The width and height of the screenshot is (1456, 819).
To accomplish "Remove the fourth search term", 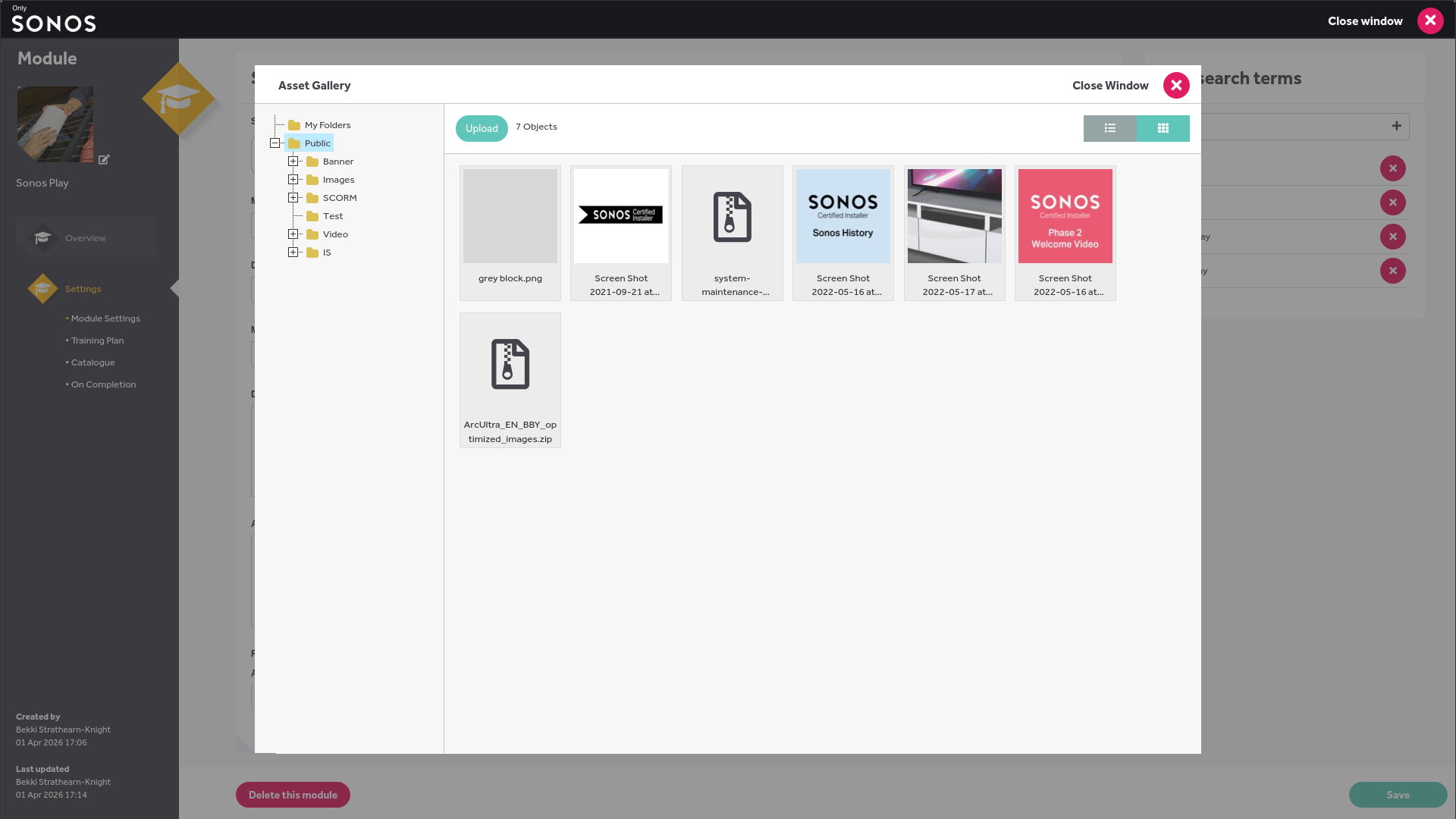I will [x=1393, y=271].
